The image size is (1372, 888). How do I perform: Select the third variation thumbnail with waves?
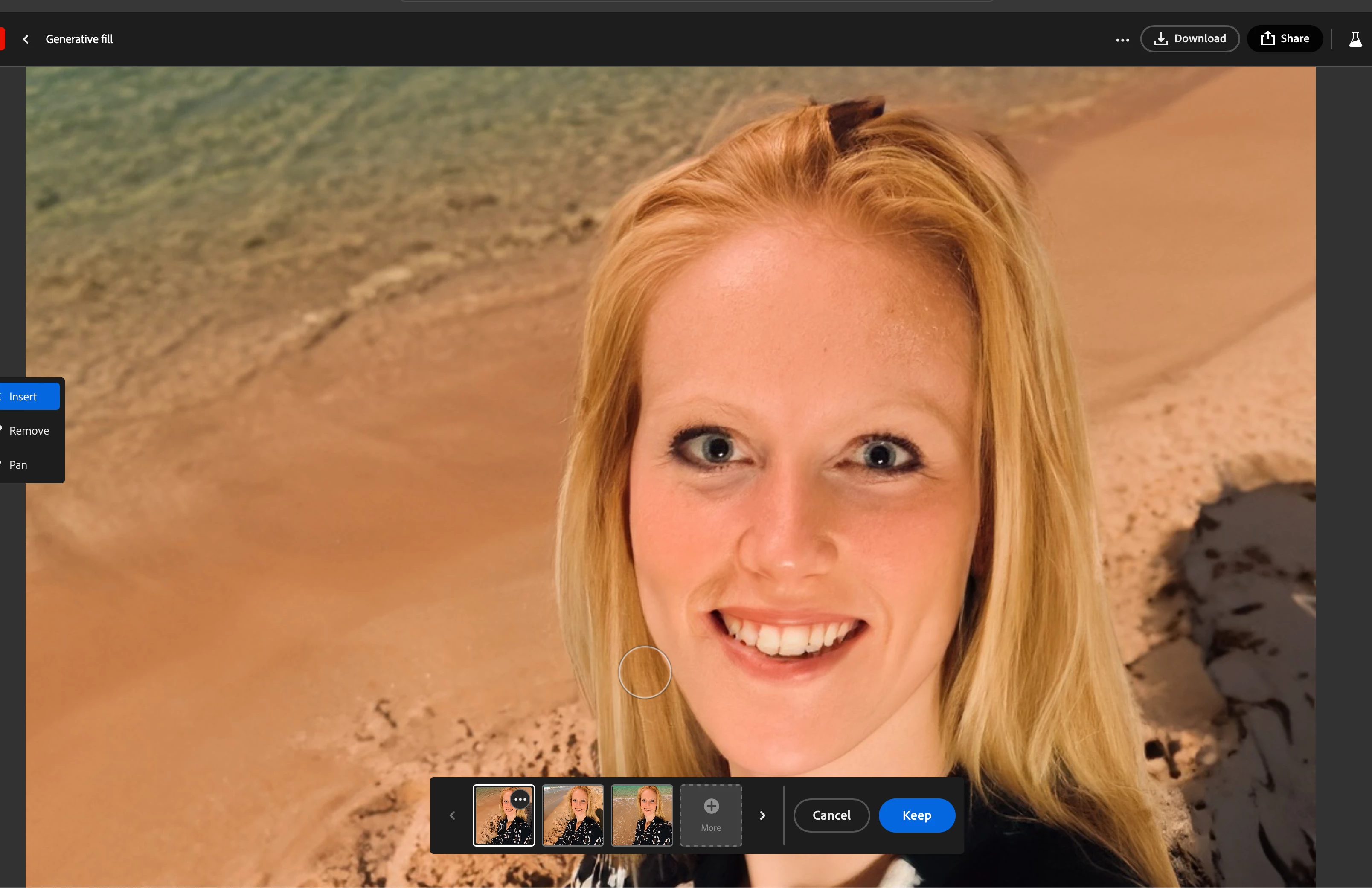click(x=642, y=815)
